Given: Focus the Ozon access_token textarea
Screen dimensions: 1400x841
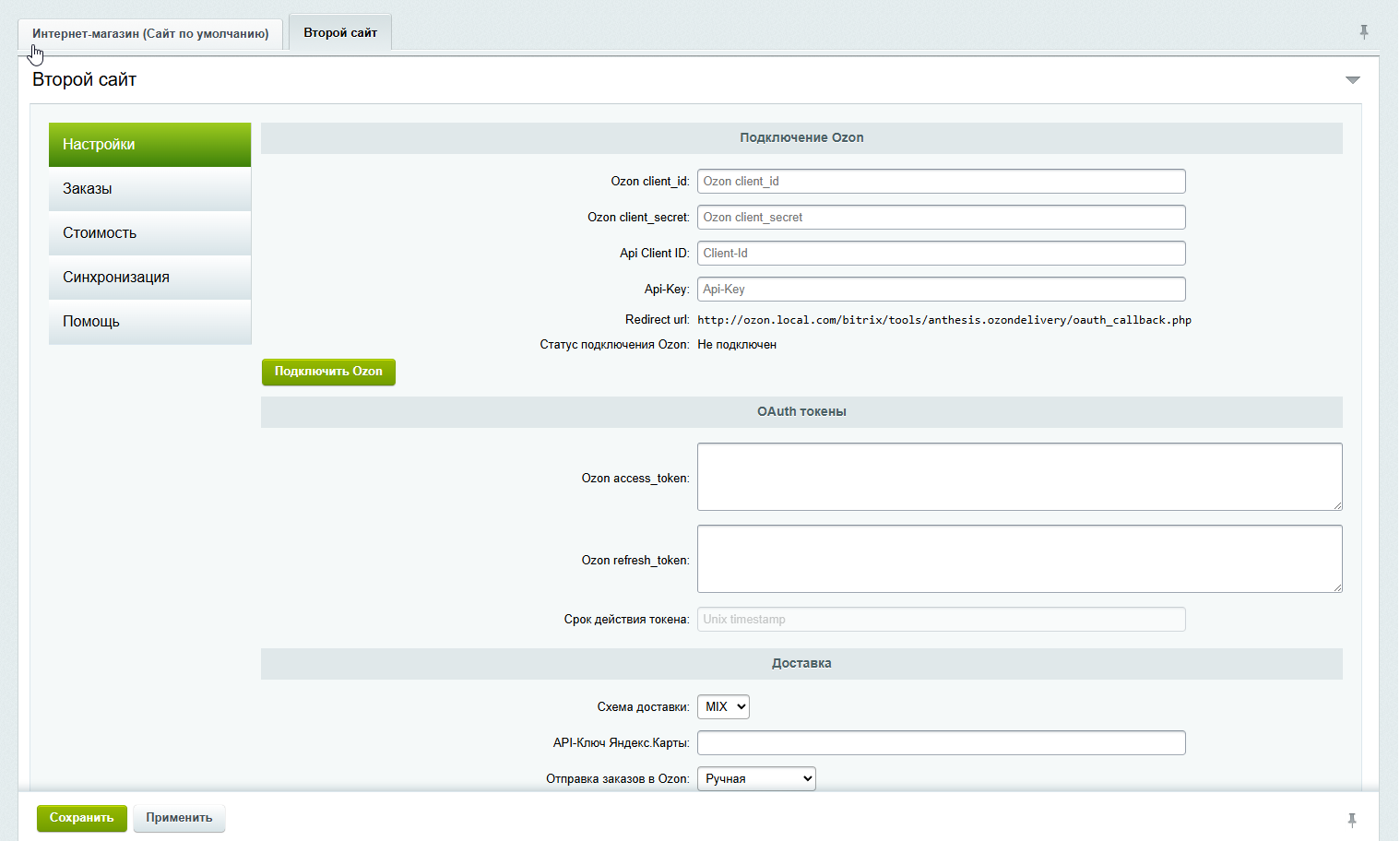Looking at the screenshot, I should click(x=1019, y=477).
